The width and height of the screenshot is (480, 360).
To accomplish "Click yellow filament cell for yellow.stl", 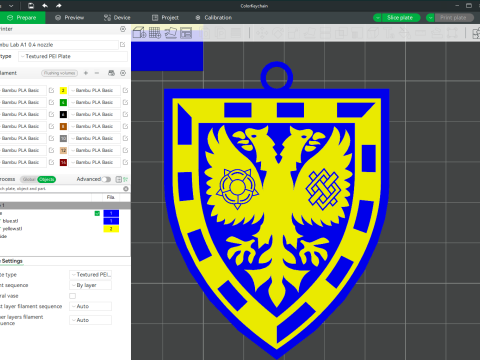I will 111,229.
